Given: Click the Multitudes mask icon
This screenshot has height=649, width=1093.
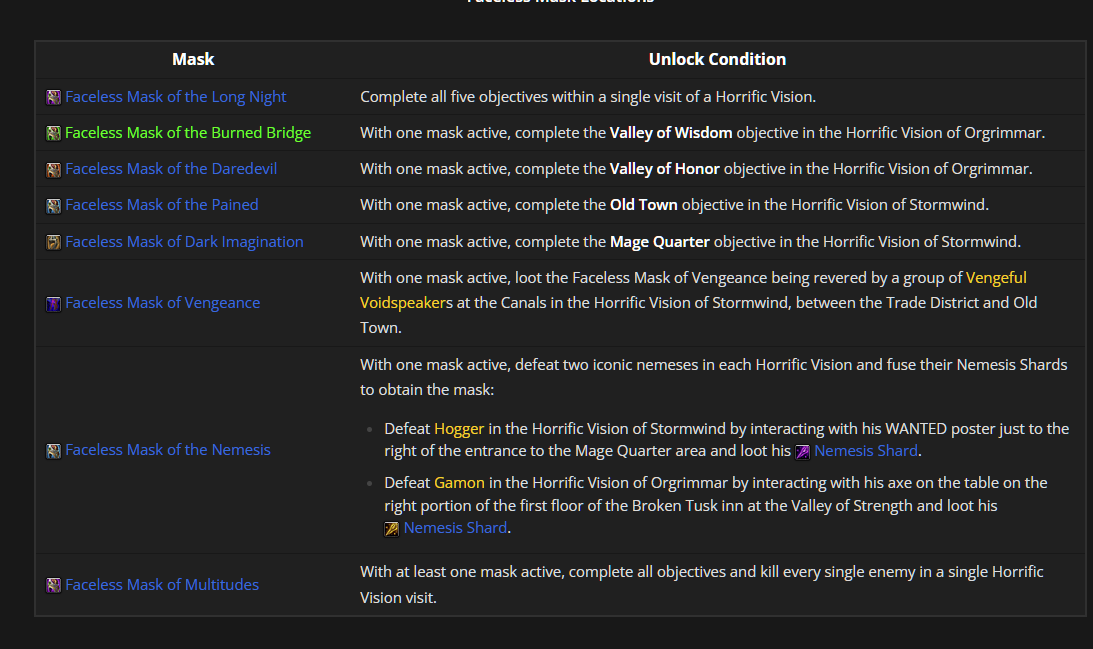Looking at the screenshot, I should pyautogui.click(x=54, y=585).
